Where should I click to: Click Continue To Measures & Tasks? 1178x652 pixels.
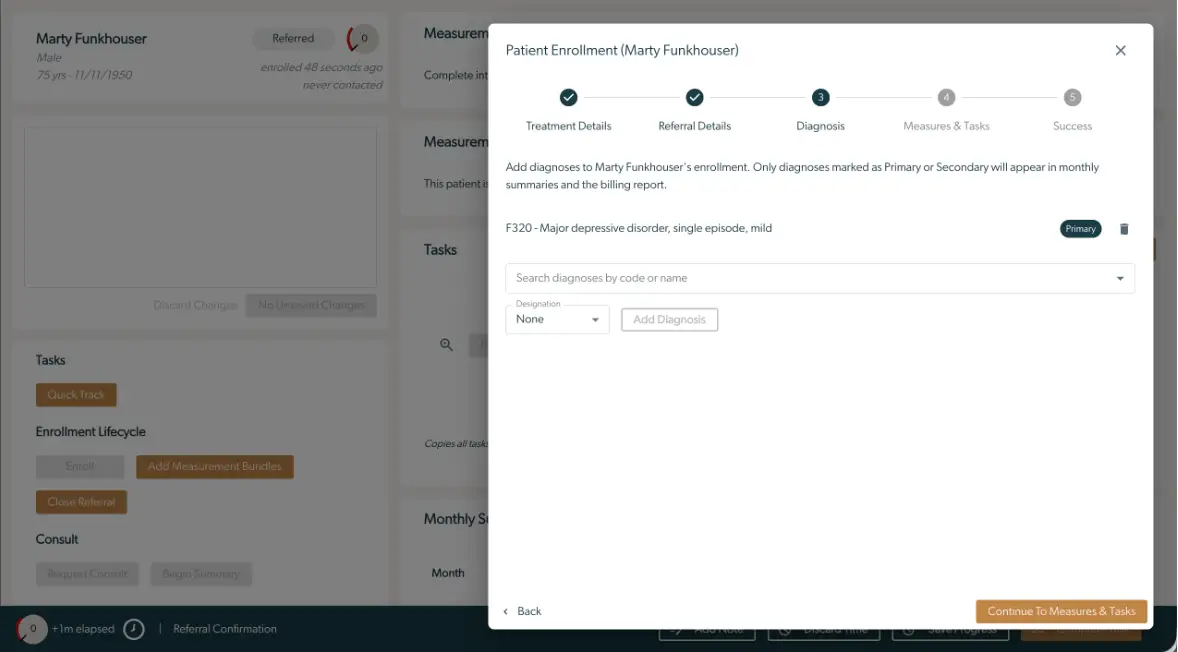[x=1061, y=611]
